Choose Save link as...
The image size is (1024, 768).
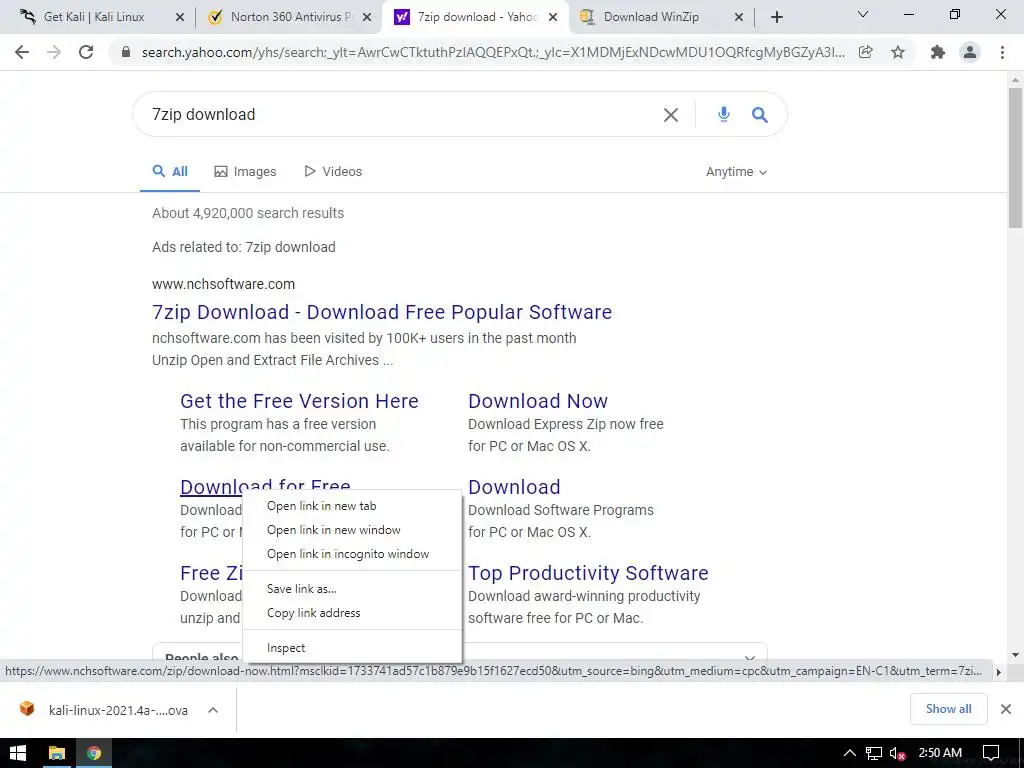coord(352,589)
